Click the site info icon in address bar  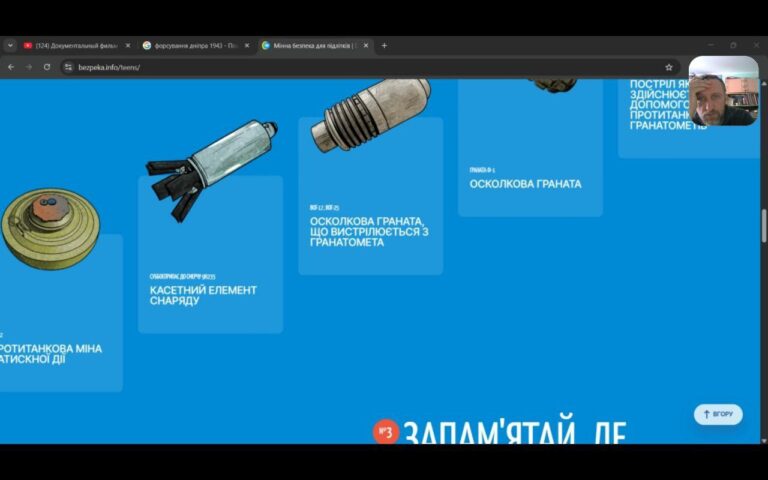click(x=69, y=67)
